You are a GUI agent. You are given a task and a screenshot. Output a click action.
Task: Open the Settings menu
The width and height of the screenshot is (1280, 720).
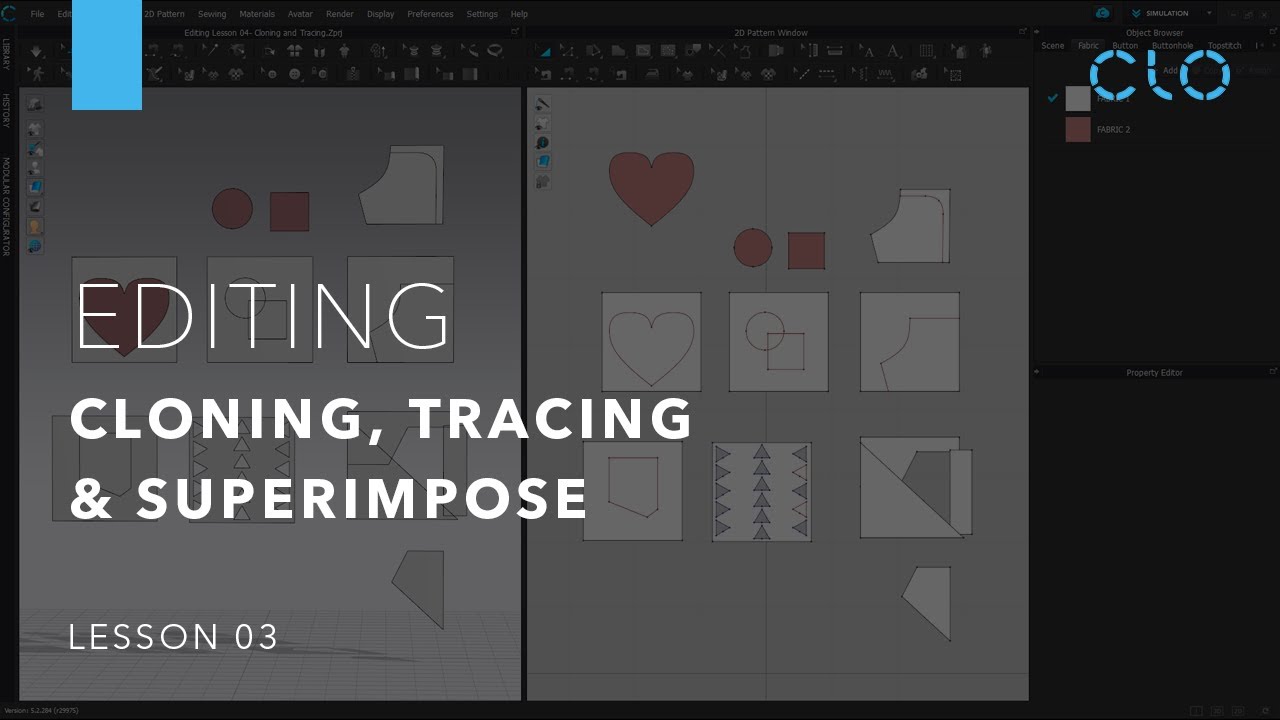click(x=482, y=14)
